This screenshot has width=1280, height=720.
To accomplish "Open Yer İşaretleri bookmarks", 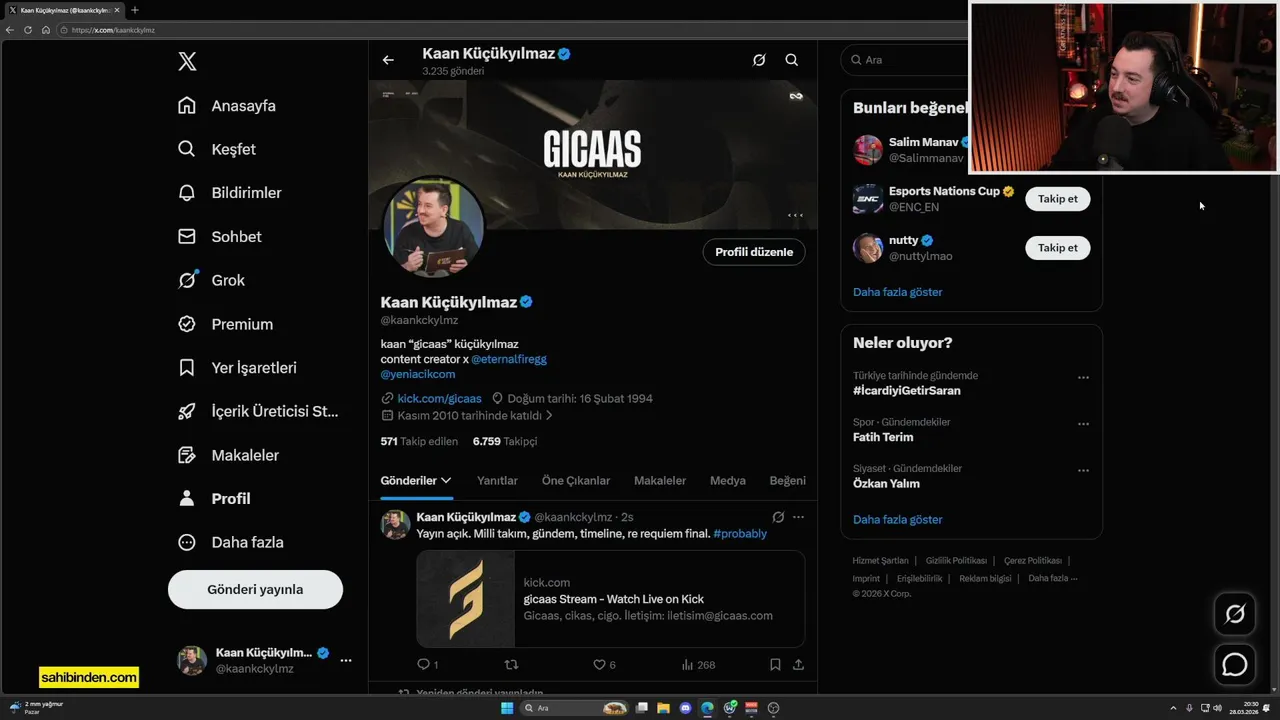I will click(238, 368).
